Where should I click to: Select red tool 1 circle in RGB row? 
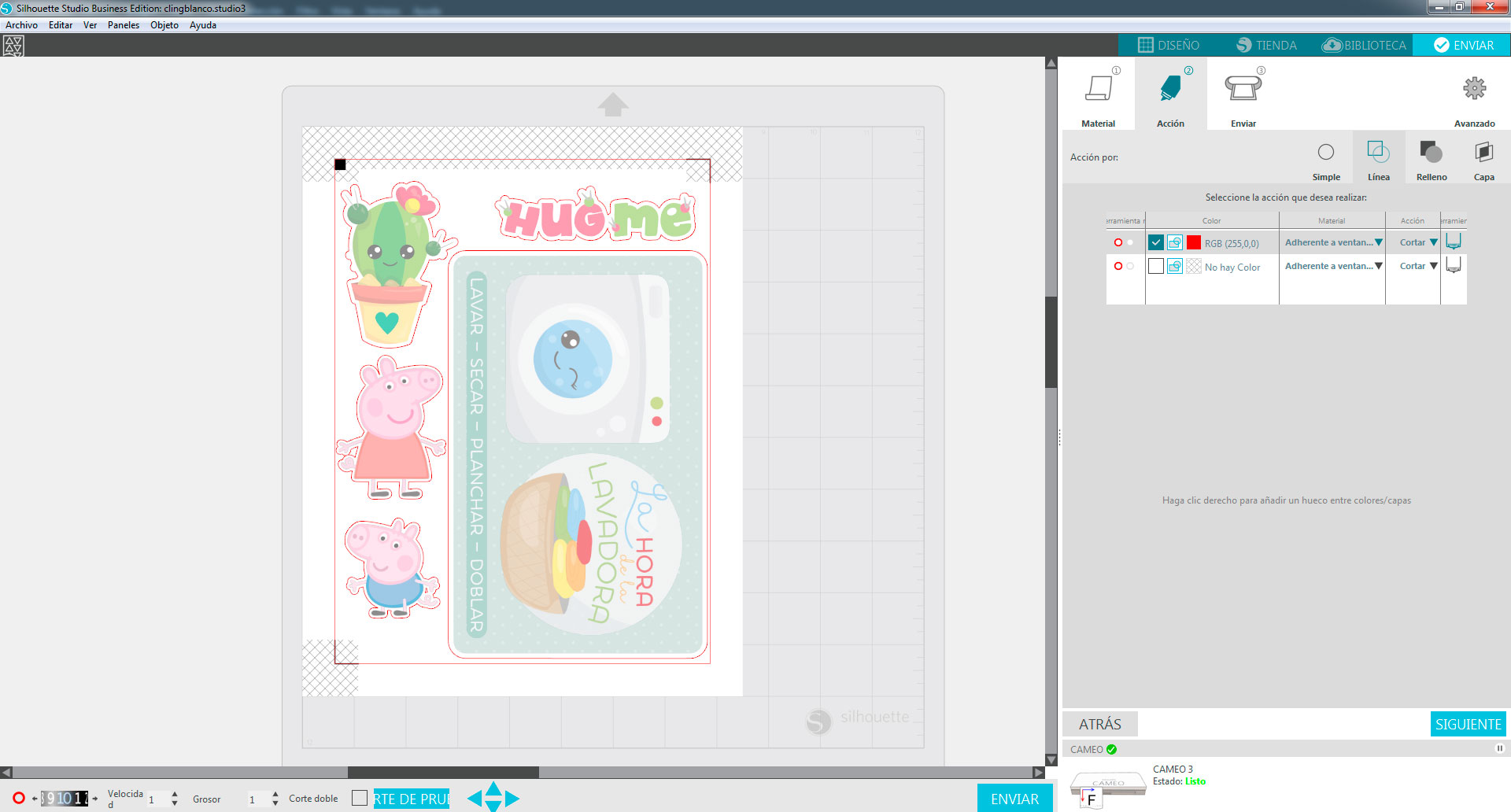(x=1118, y=242)
